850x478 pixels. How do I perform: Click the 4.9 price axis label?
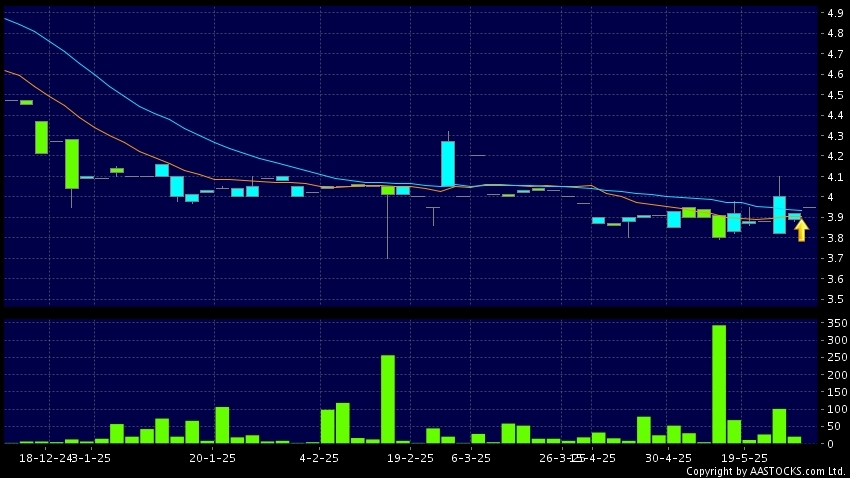835,13
